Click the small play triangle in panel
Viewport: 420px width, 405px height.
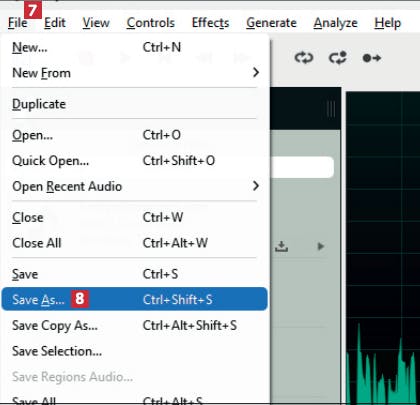pyautogui.click(x=320, y=247)
